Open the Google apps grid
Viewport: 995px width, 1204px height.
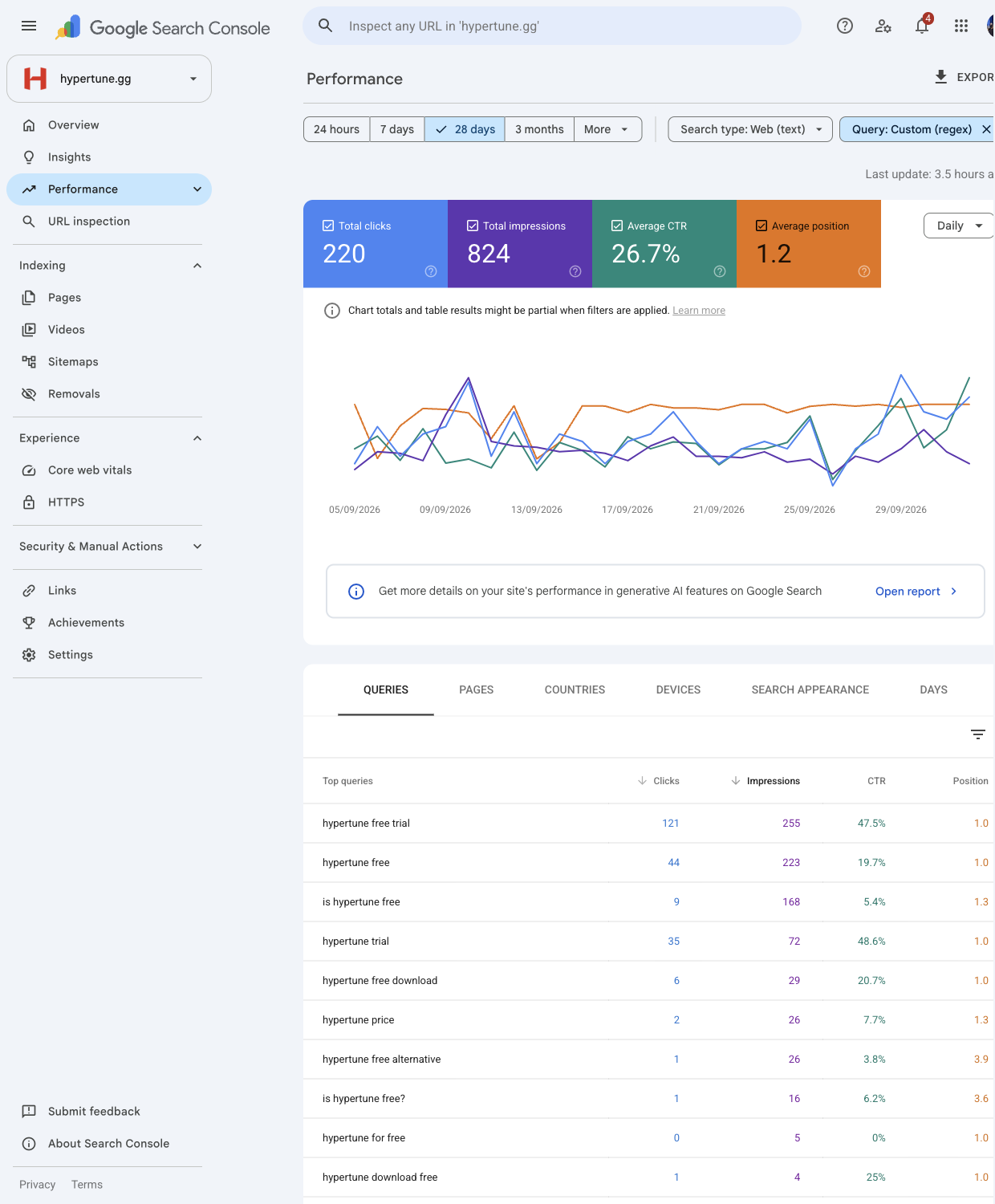[x=961, y=26]
